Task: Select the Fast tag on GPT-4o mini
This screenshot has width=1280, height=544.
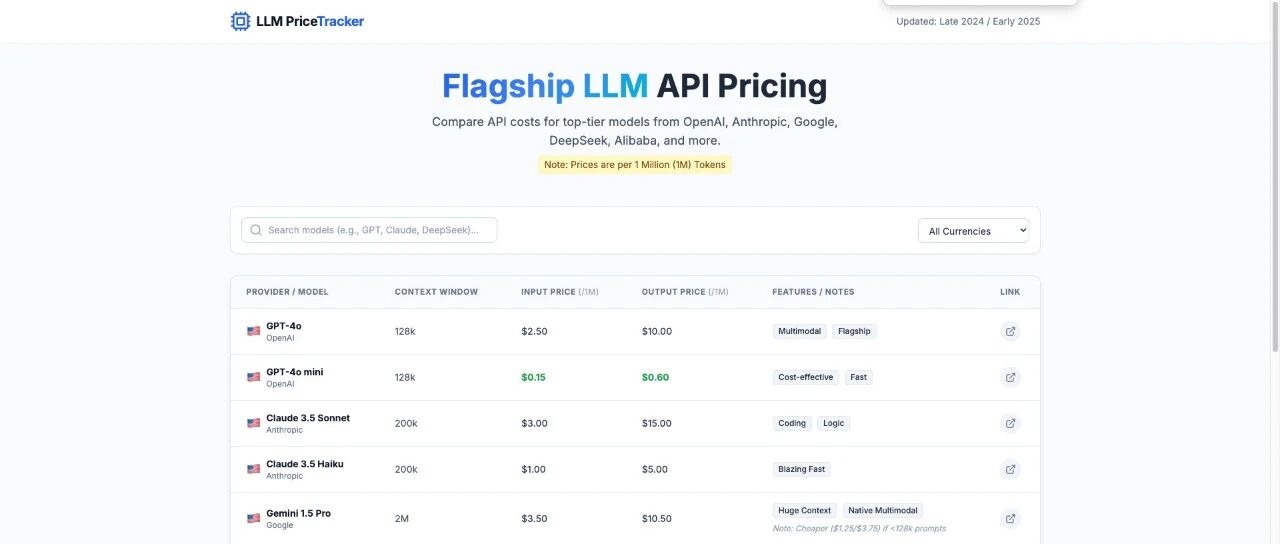Action: (859, 377)
